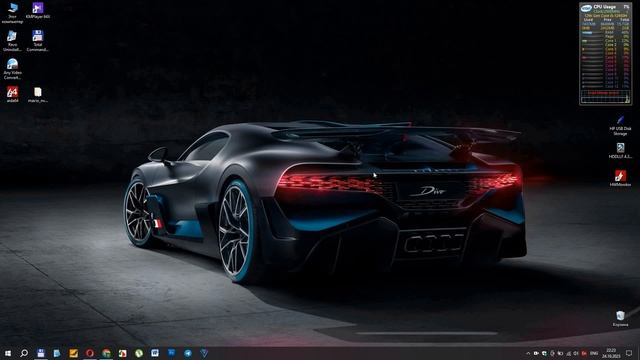This screenshot has width=640, height=360.
Task: Switch to Total Commander floppy icon in taskbar
Action: pyautogui.click(x=40, y=353)
